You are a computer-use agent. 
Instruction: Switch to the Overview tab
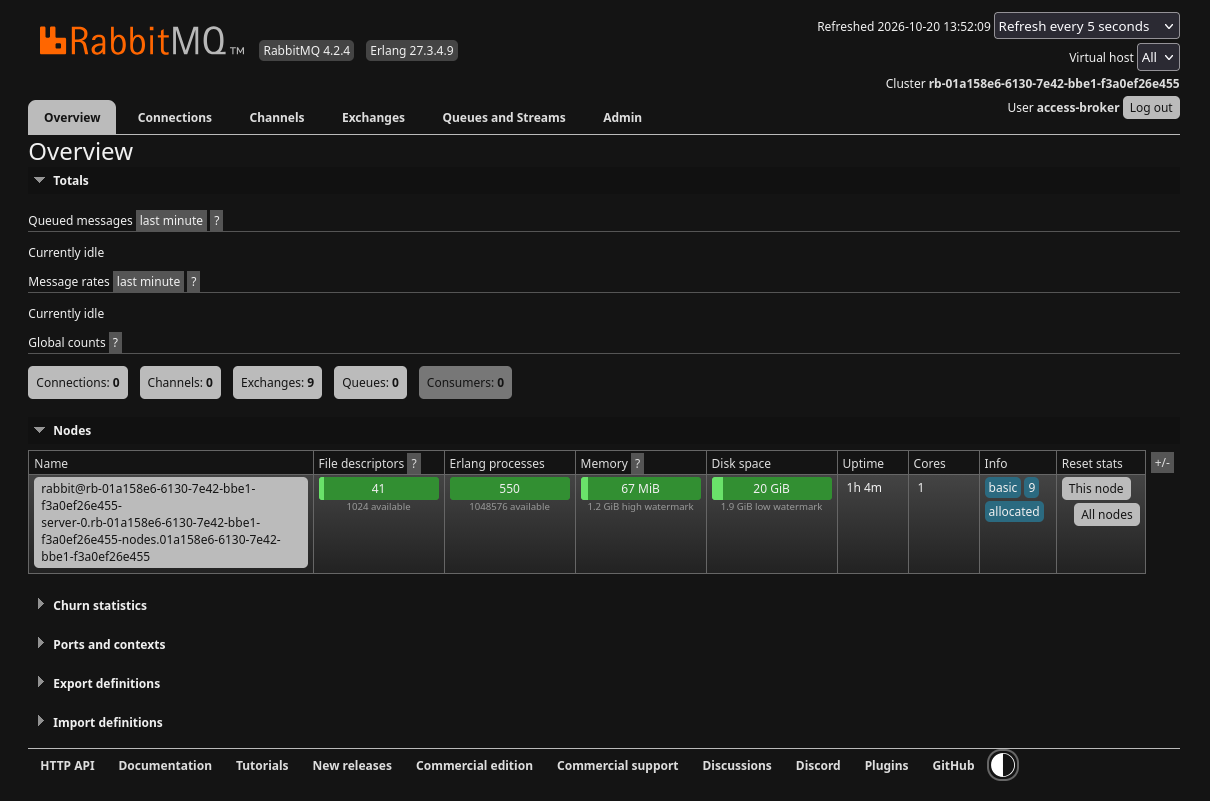(x=72, y=117)
